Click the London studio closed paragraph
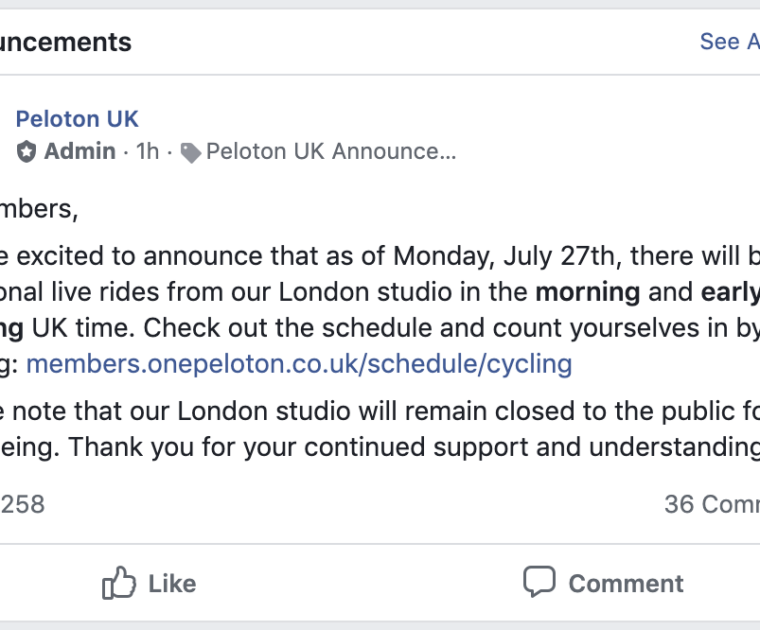Screen dimensions: 760x630 pos(380,430)
